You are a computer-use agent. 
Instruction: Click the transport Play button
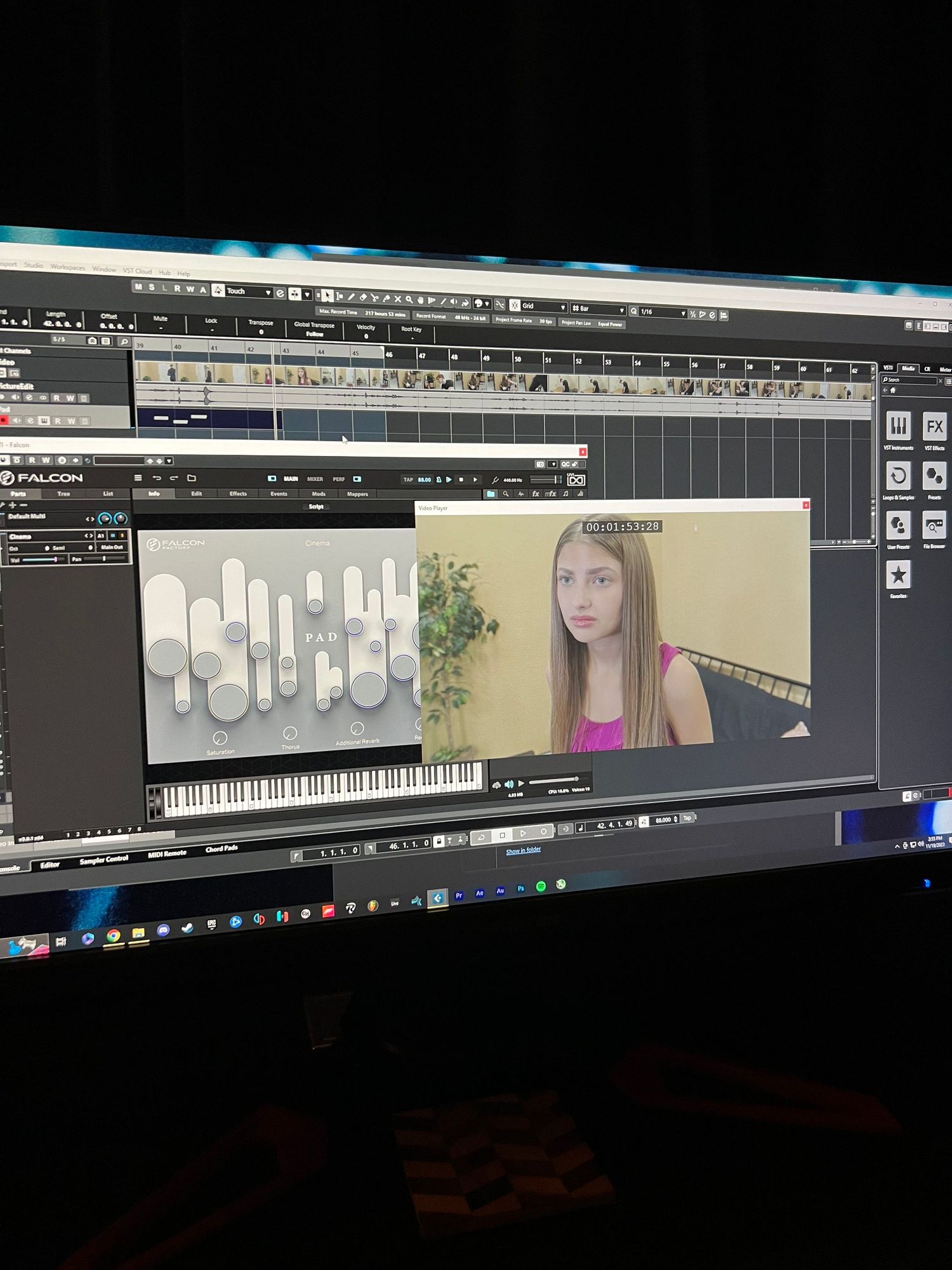click(523, 833)
